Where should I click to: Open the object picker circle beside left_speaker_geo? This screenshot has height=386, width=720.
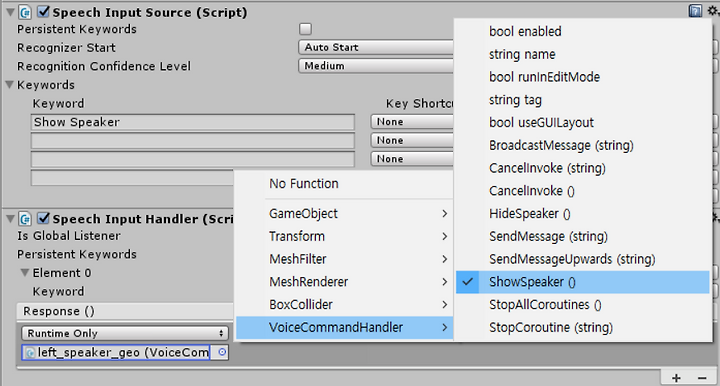(222, 352)
